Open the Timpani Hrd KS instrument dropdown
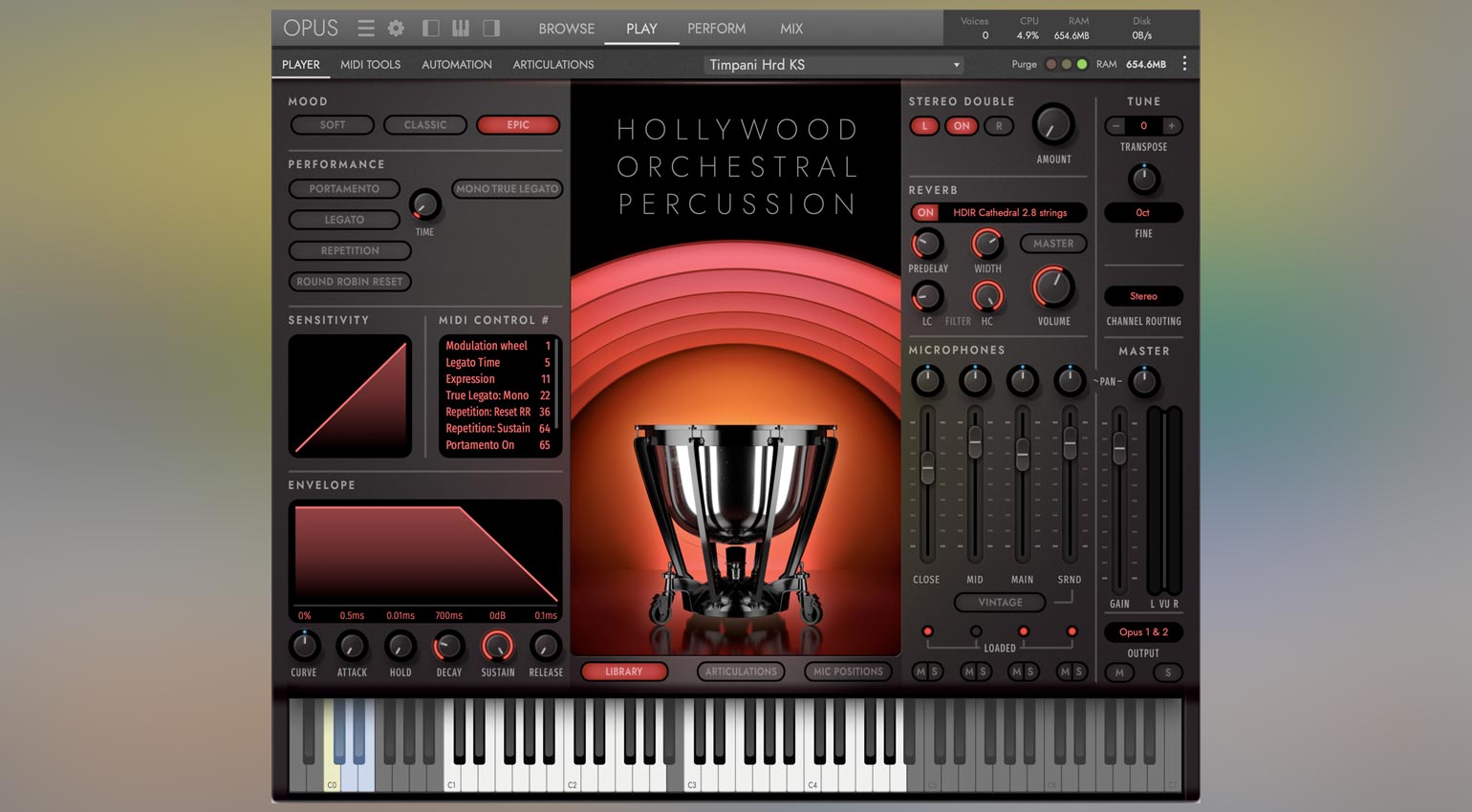 [833, 65]
